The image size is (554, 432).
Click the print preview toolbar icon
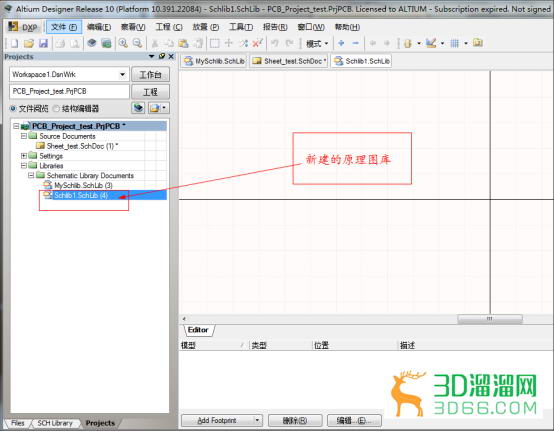tap(75, 43)
